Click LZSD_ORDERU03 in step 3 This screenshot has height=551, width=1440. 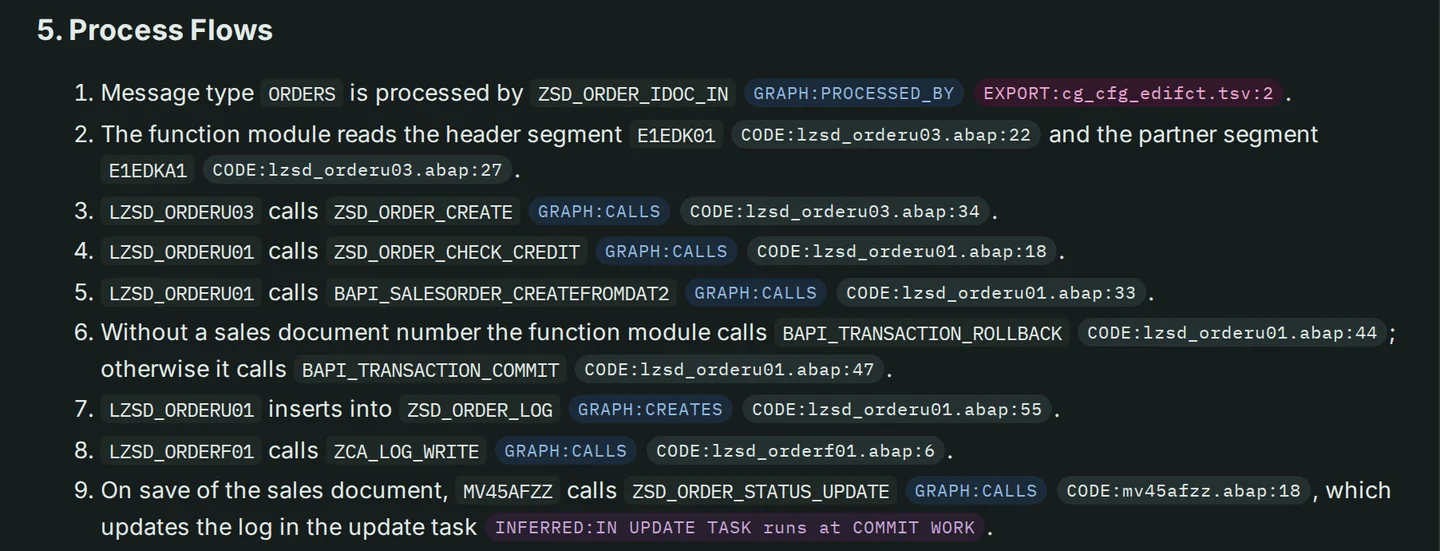[x=181, y=212]
